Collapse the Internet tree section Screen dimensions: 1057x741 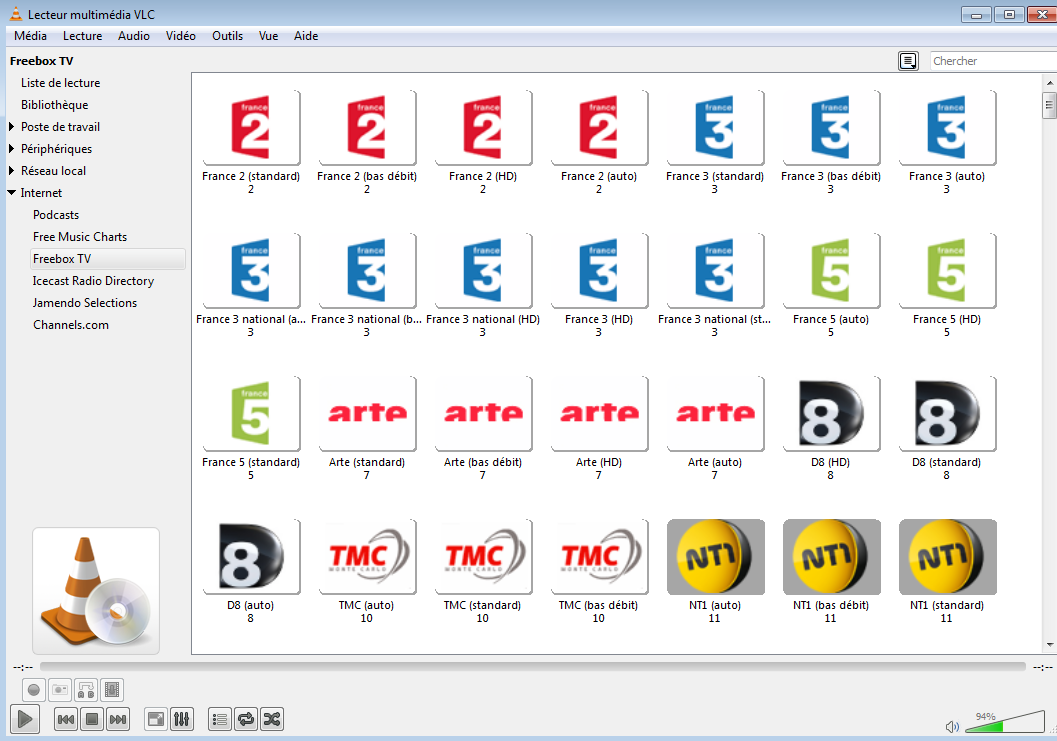click(x=12, y=193)
